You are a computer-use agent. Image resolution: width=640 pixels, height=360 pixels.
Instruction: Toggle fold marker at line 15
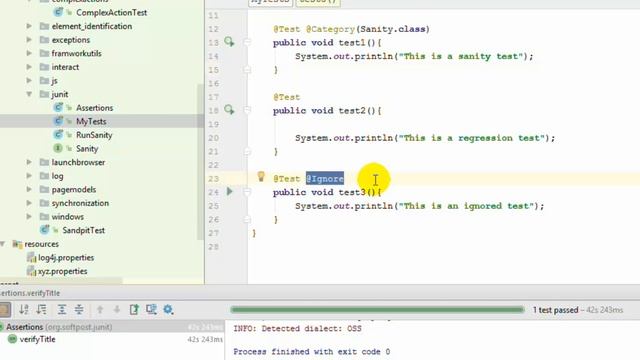click(247, 70)
